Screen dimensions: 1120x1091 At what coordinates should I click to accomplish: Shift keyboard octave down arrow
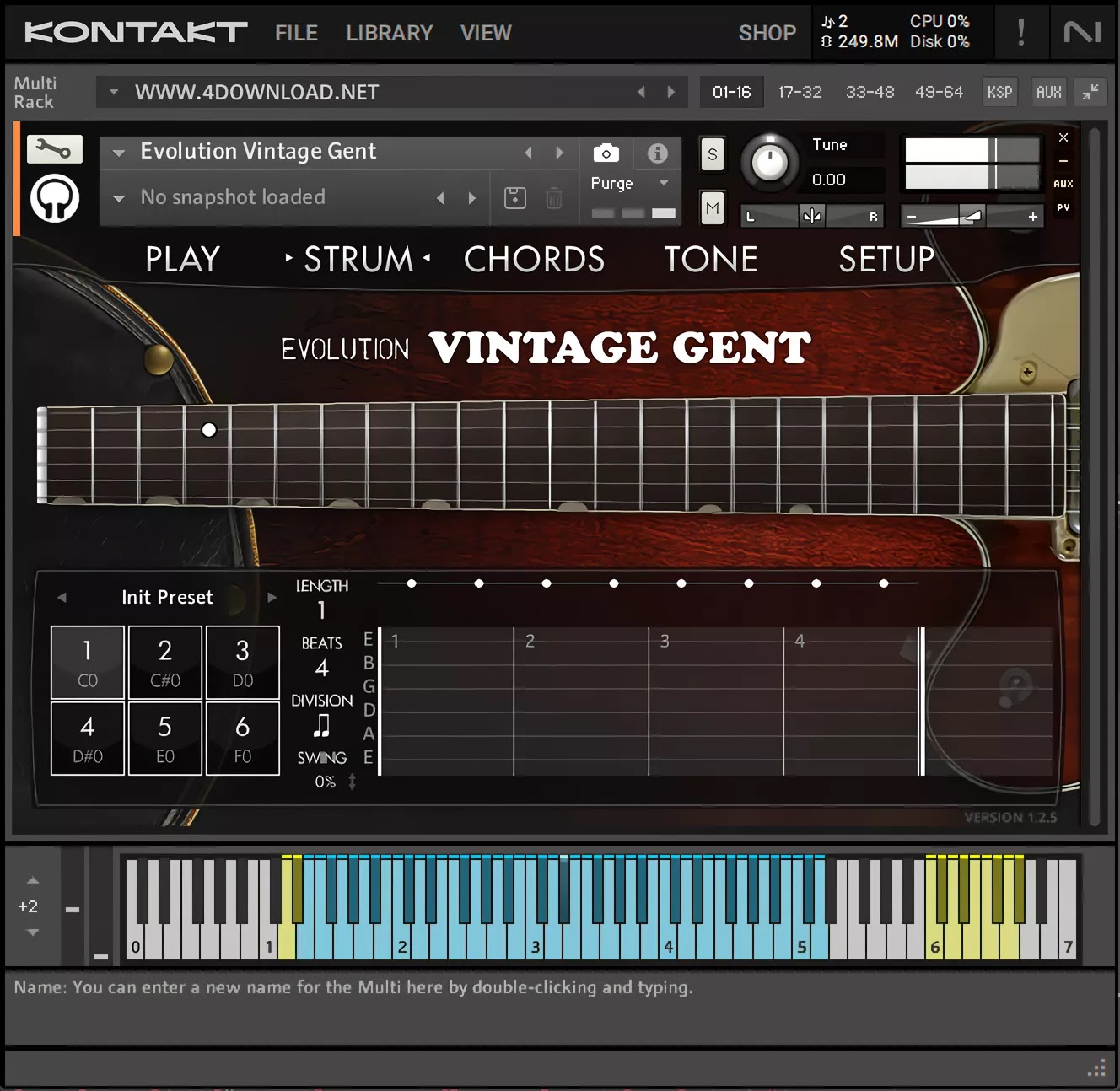coord(33,932)
